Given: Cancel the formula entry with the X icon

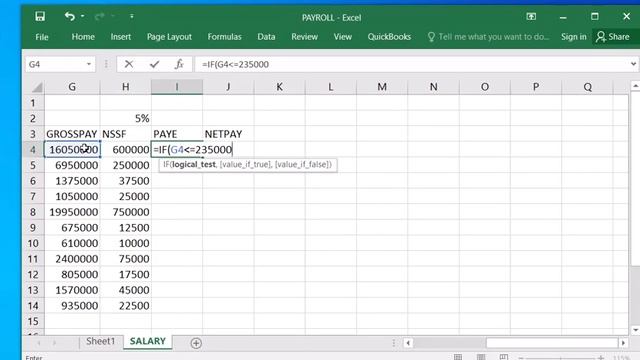Looking at the screenshot, I should (129, 64).
